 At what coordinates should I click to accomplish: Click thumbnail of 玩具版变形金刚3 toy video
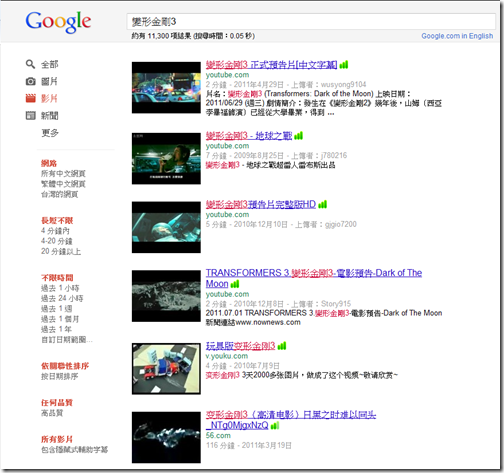tap(166, 369)
